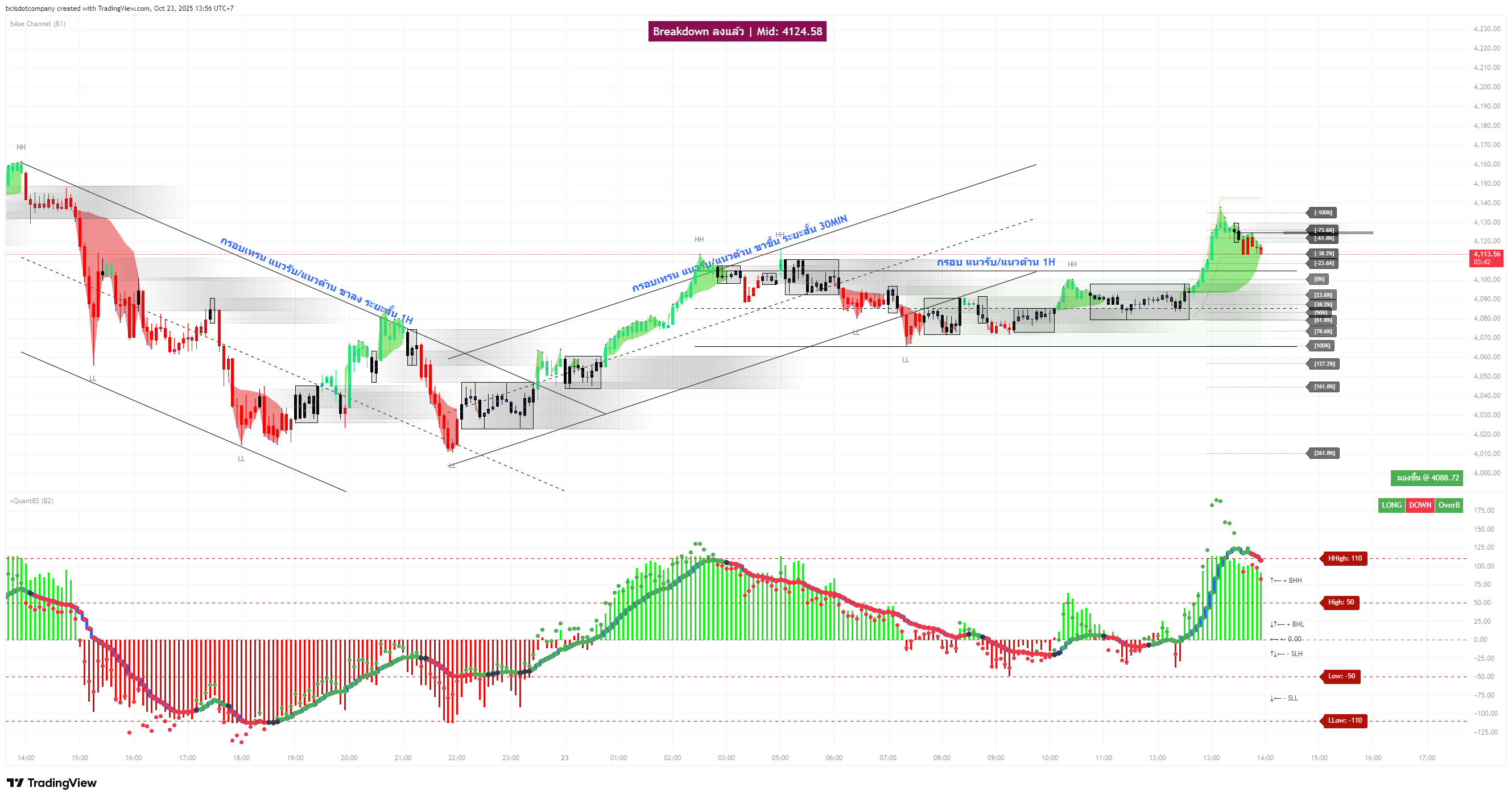
Task: Click the green 4088.72 signal label
Action: [x=1427, y=478]
